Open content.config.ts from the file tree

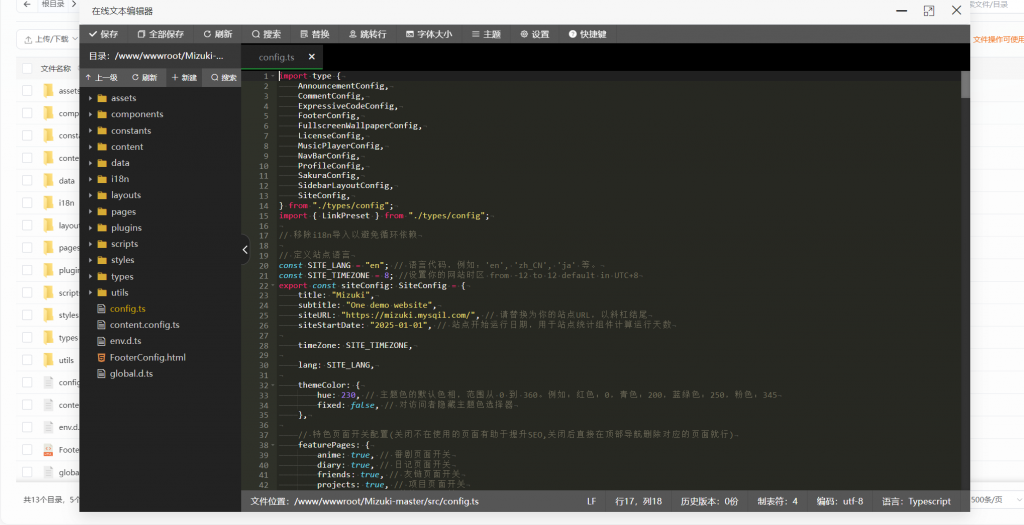(x=144, y=325)
